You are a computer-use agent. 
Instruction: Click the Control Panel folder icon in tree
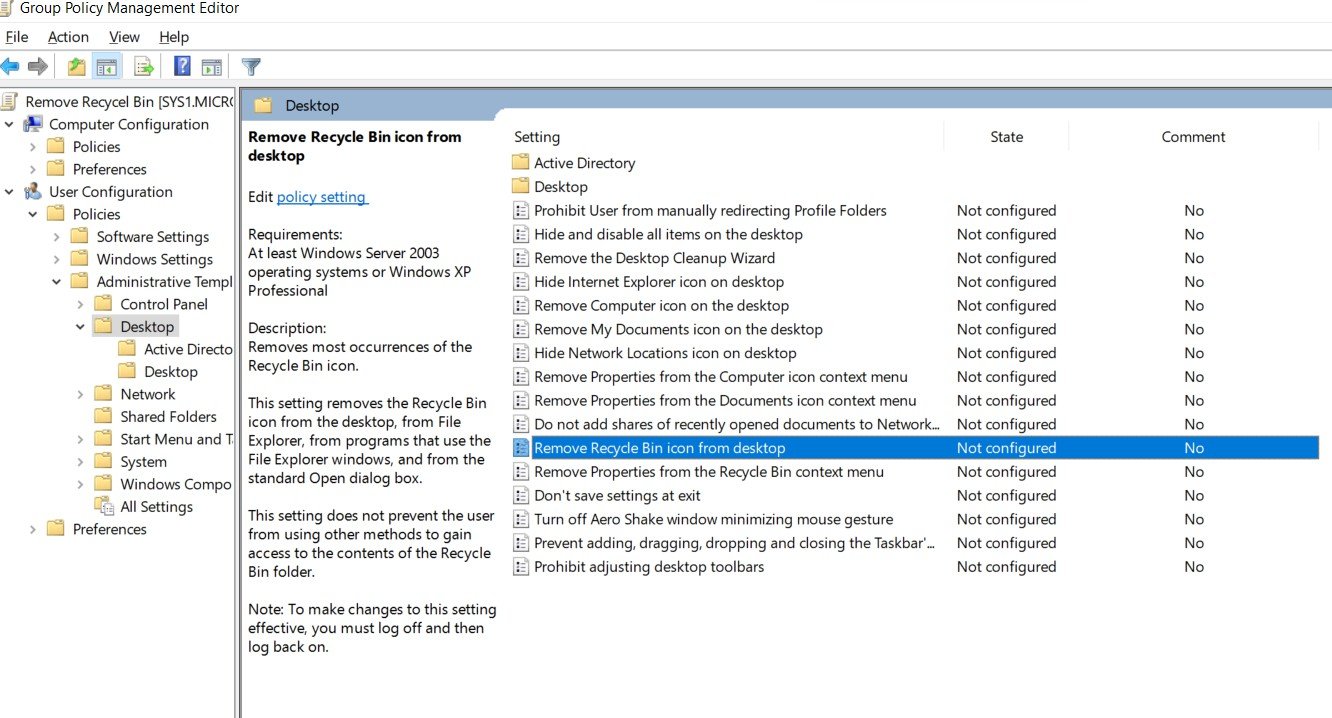104,303
